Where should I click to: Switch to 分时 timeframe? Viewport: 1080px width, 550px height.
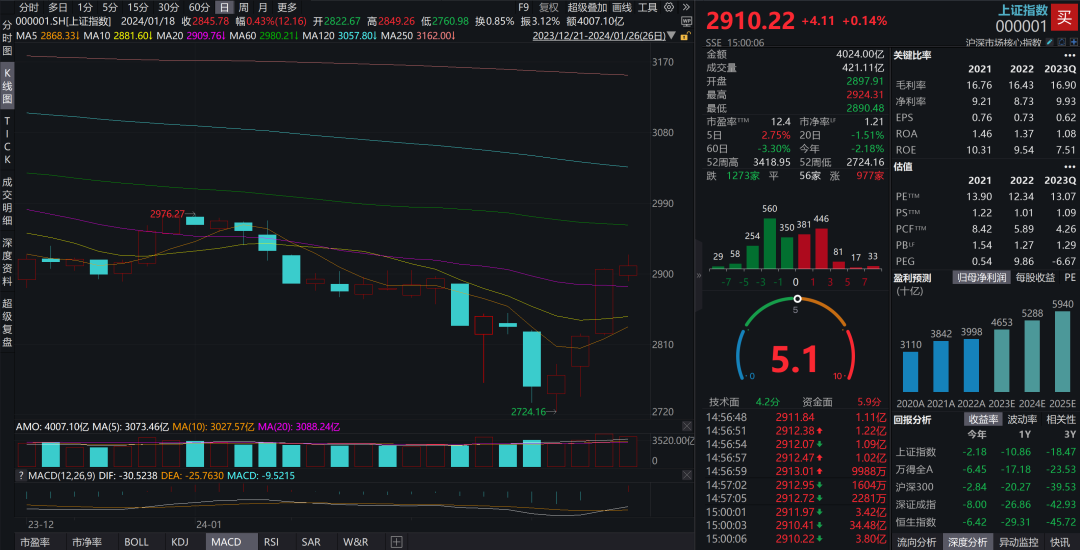pyautogui.click(x=28, y=7)
